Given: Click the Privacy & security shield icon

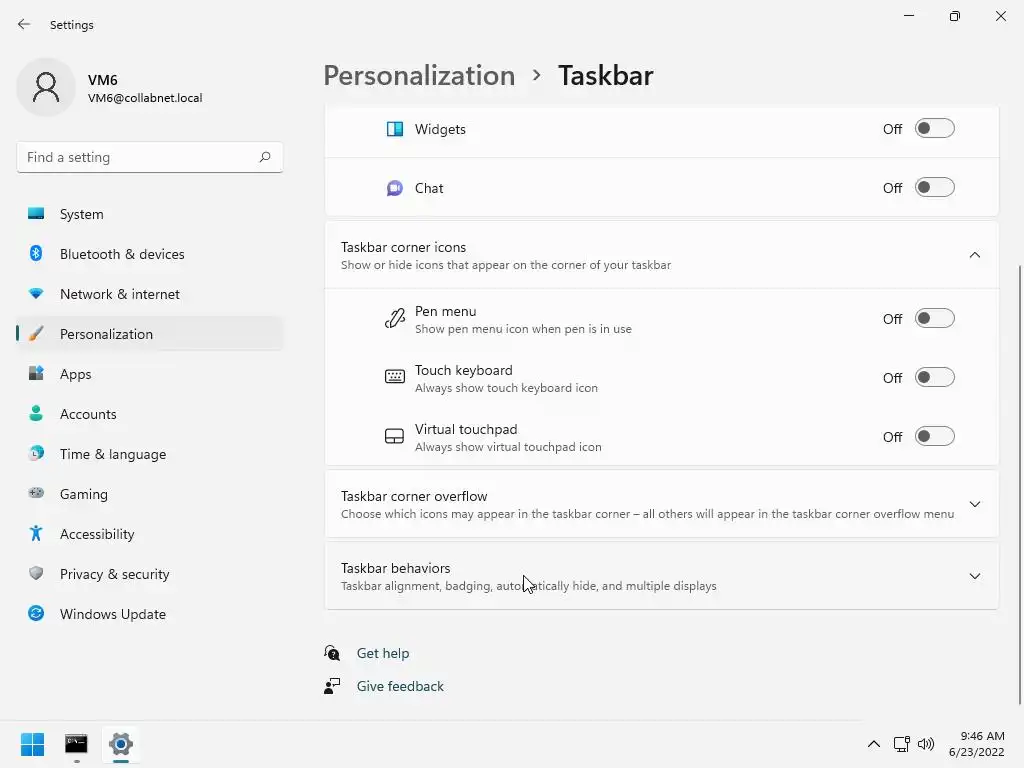Looking at the screenshot, I should click(36, 574).
